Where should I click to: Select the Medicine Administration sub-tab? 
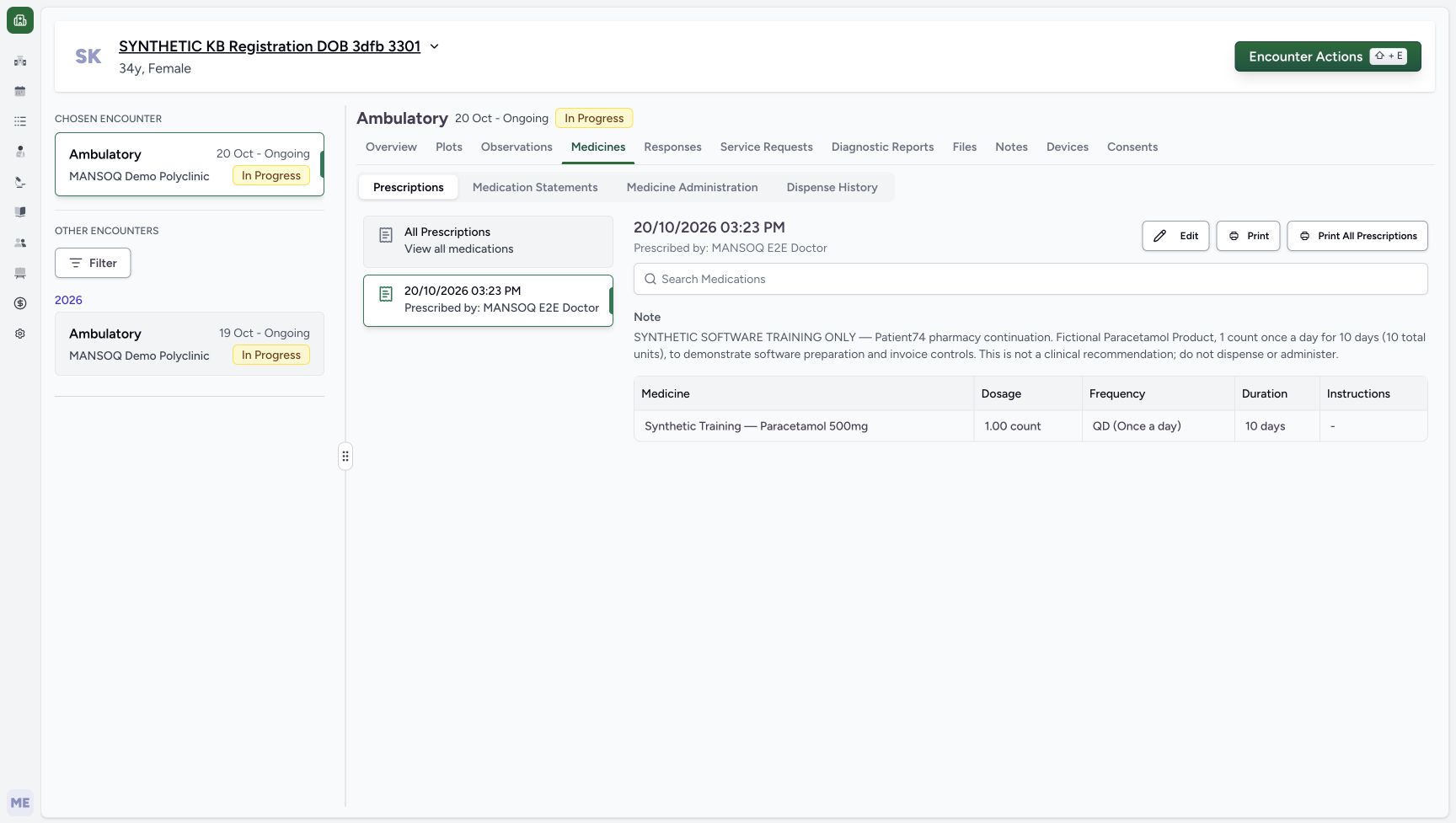693,187
